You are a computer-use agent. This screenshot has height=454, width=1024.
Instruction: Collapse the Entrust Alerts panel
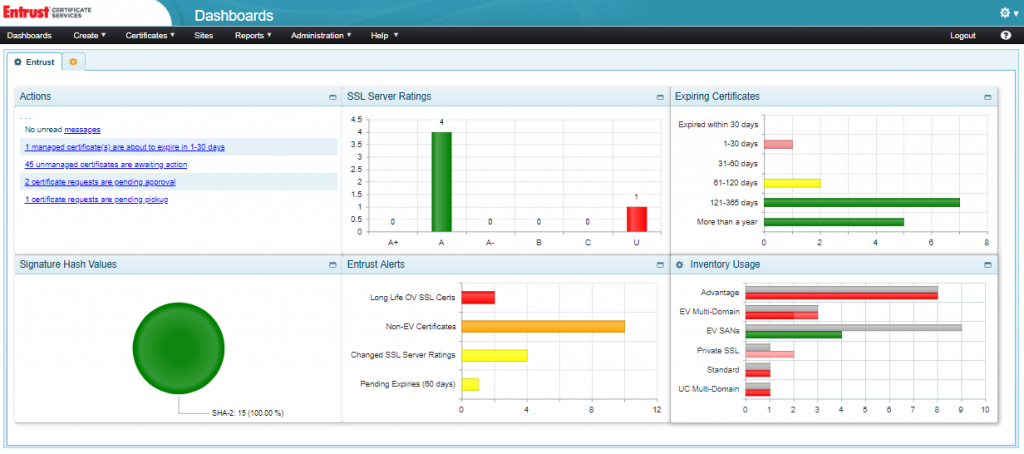660,265
